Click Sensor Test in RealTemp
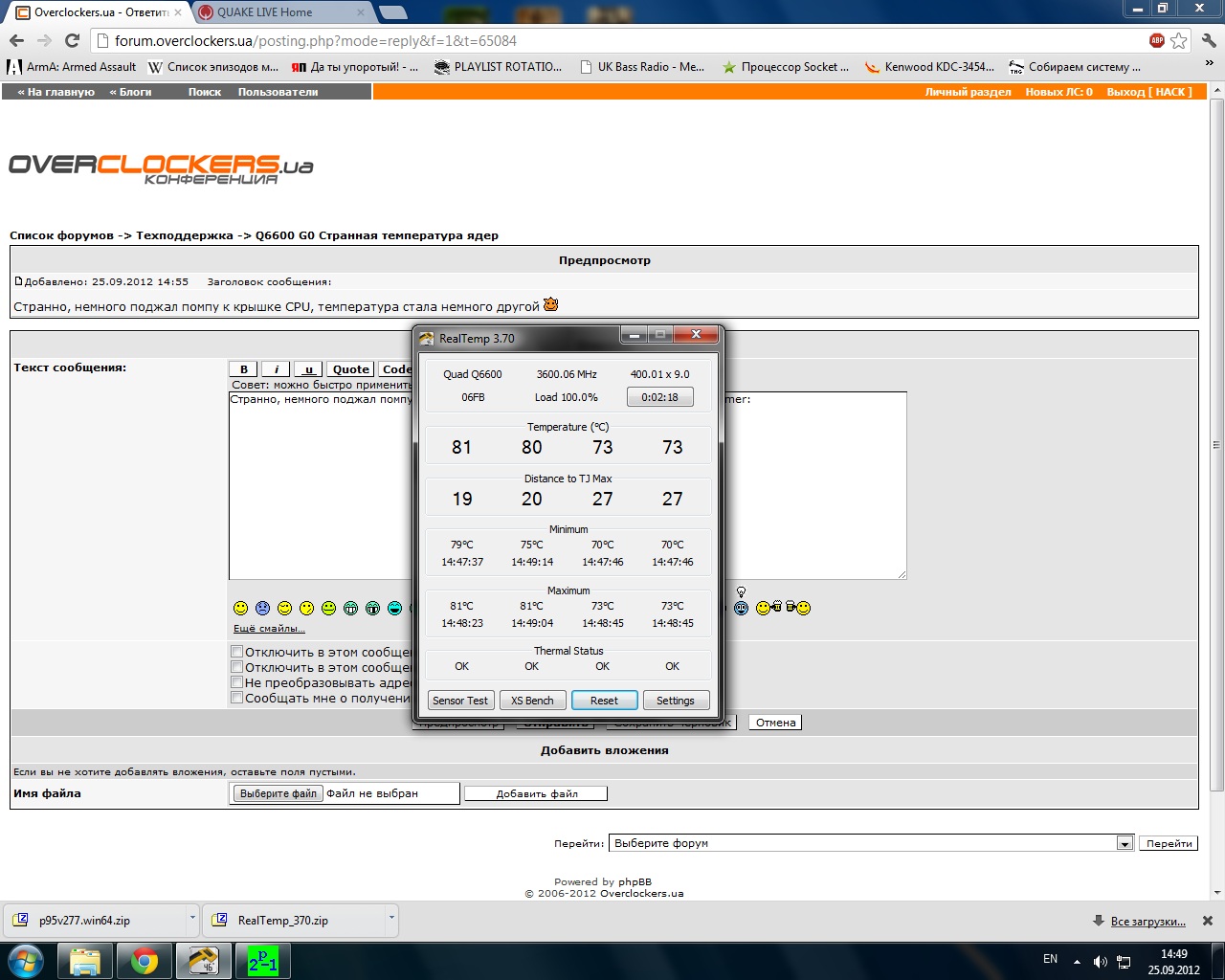The image size is (1225, 980). [x=460, y=701]
